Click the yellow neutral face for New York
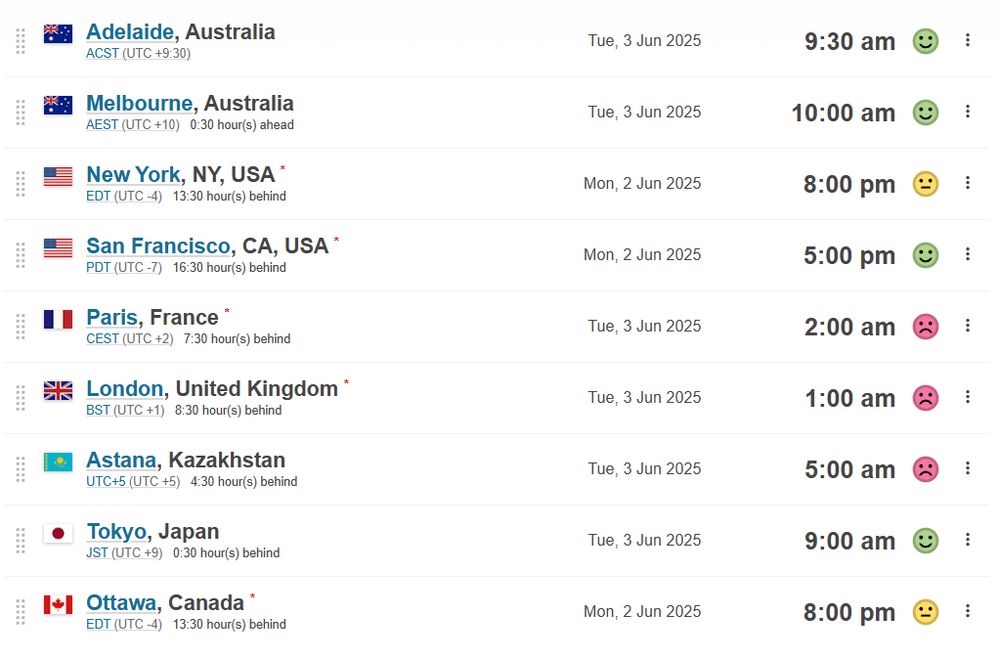 [925, 184]
